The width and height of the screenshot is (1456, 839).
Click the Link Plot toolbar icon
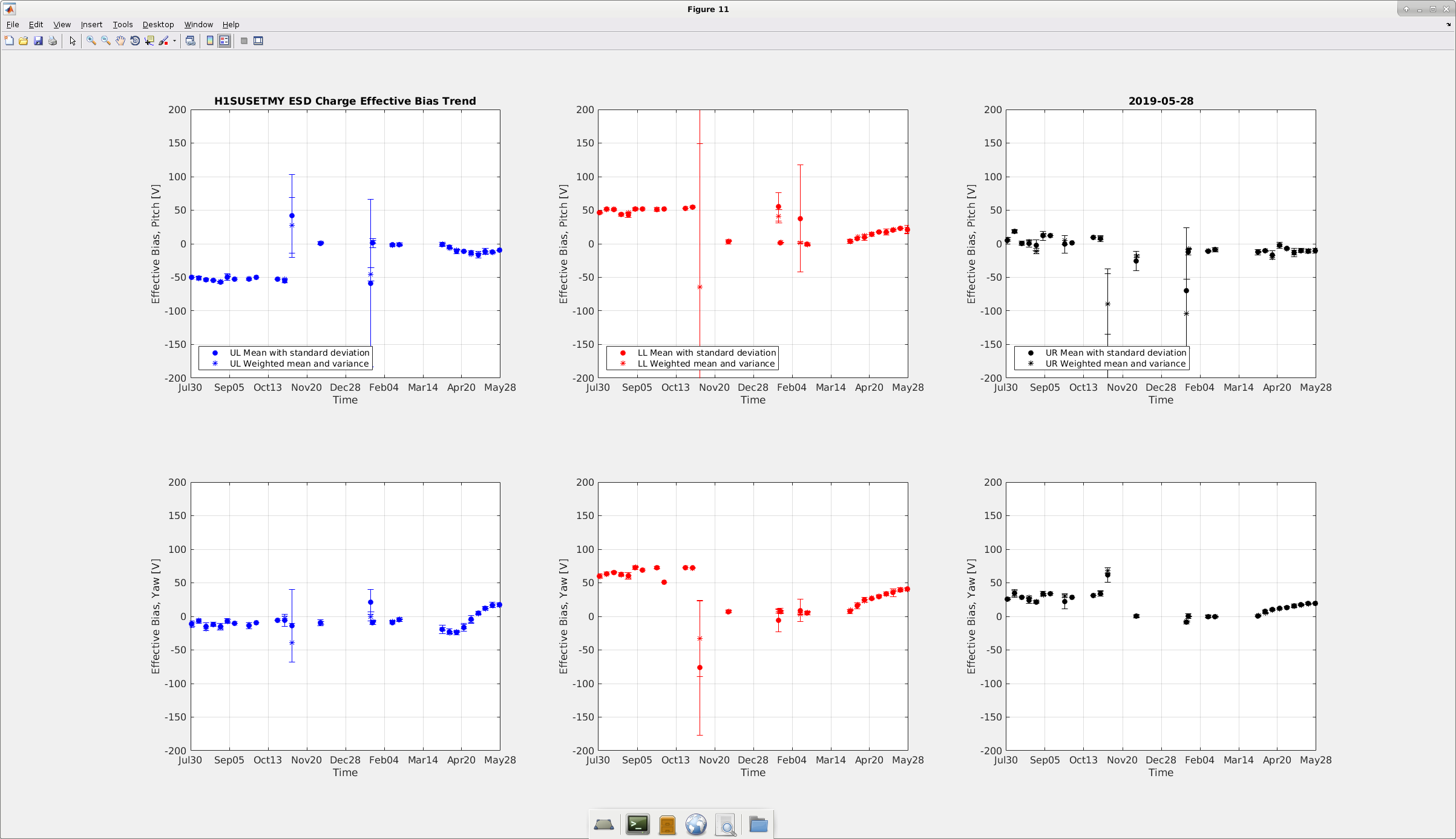pos(190,41)
